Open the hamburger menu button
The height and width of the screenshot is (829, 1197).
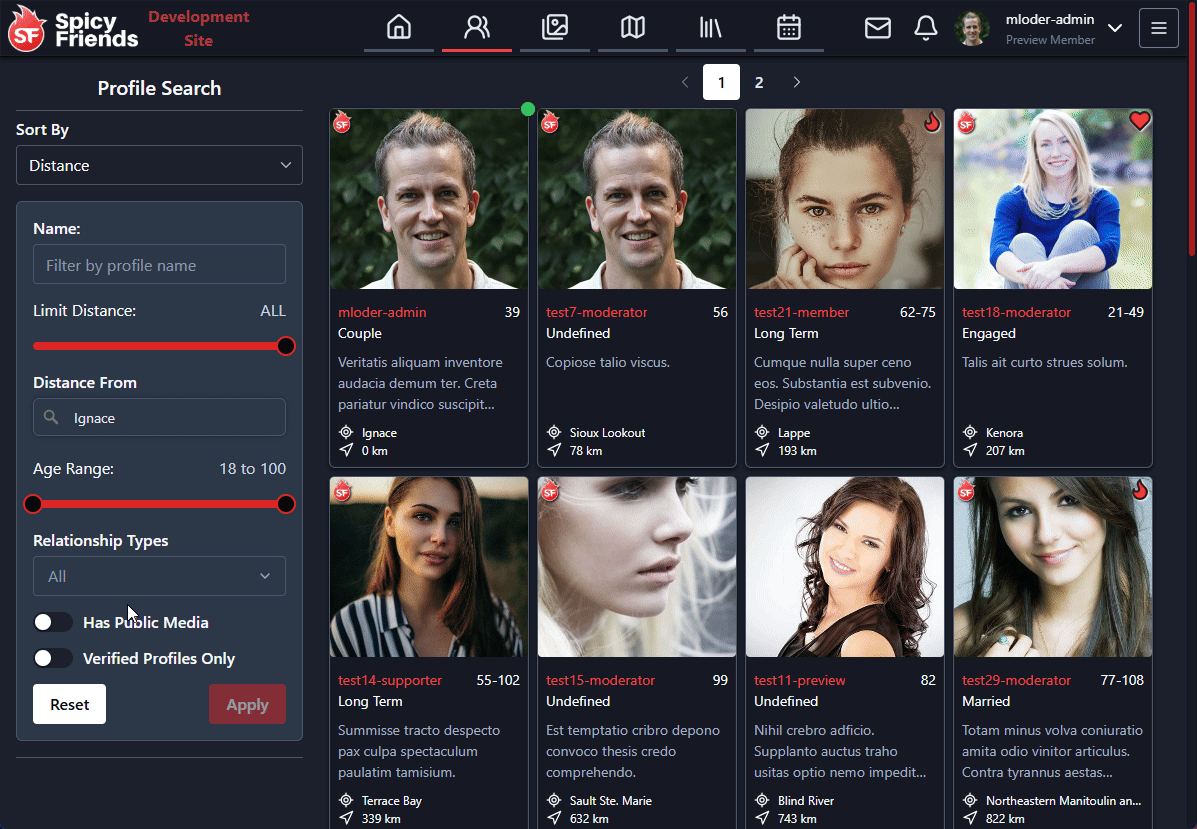pyautogui.click(x=1159, y=28)
